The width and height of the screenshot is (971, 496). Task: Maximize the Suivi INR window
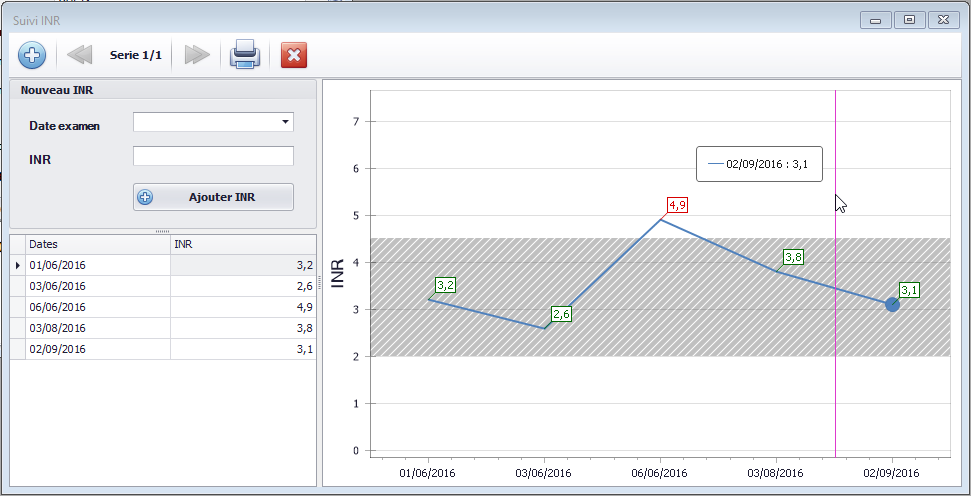pyautogui.click(x=909, y=19)
